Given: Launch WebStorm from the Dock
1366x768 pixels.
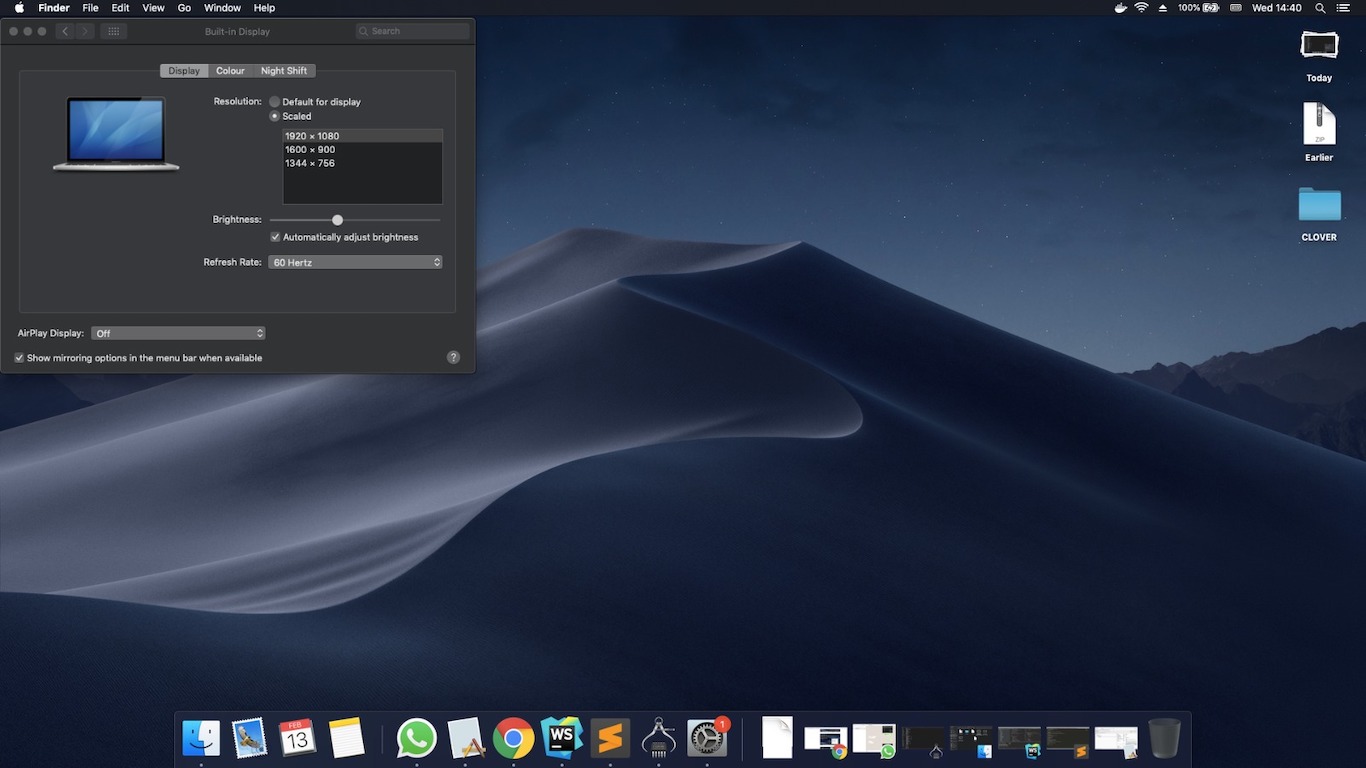Looking at the screenshot, I should 561,739.
